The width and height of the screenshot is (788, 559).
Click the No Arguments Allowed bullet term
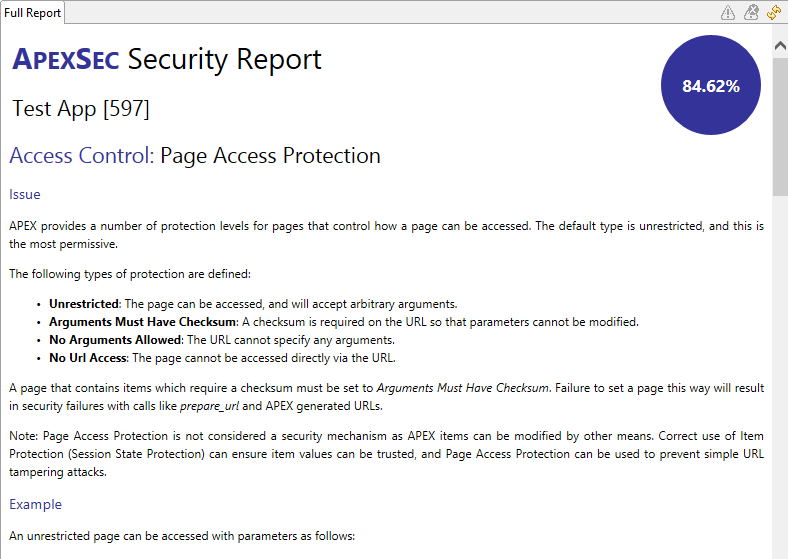tap(115, 340)
